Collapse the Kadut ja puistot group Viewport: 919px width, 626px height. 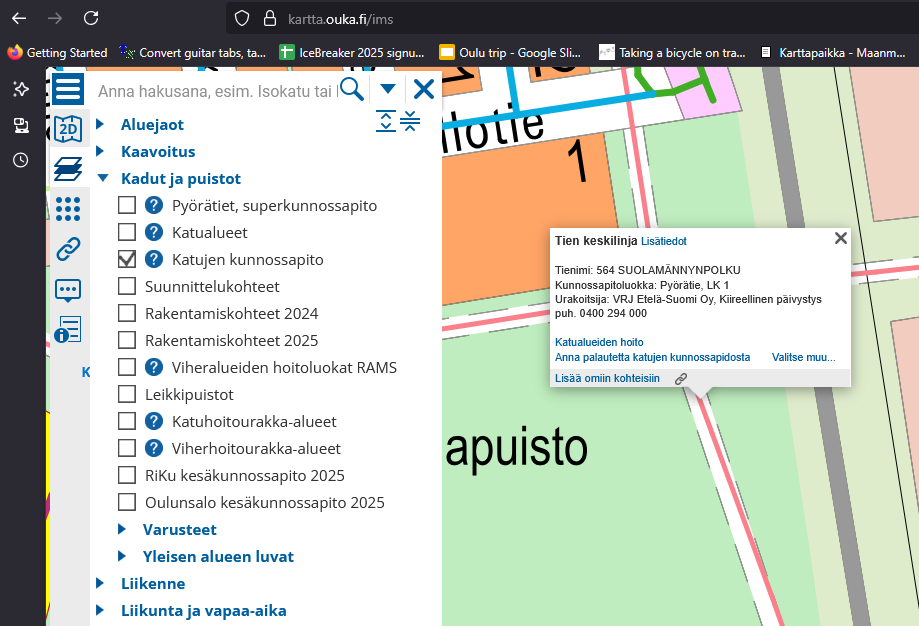pyautogui.click(x=101, y=179)
